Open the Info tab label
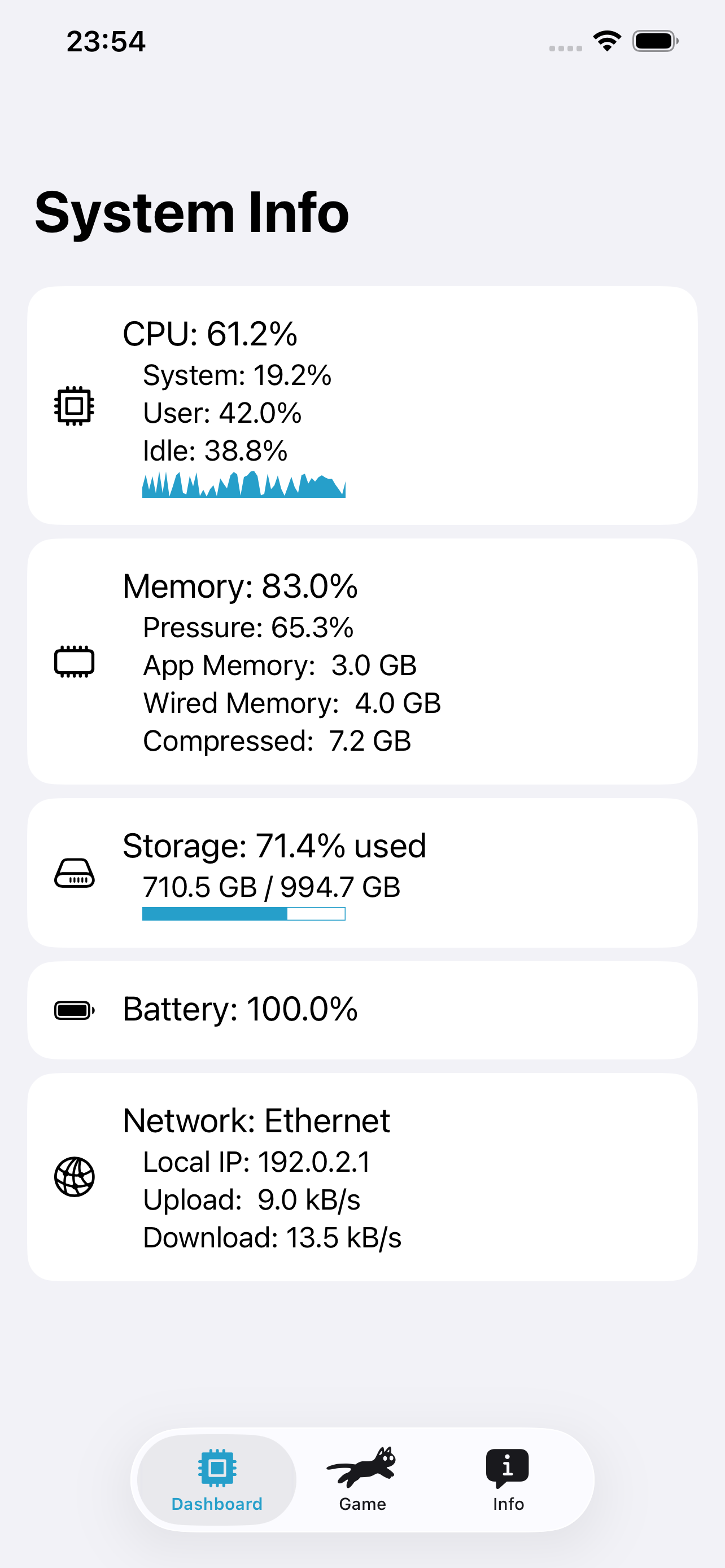Viewport: 725px width, 1568px height. (508, 1504)
